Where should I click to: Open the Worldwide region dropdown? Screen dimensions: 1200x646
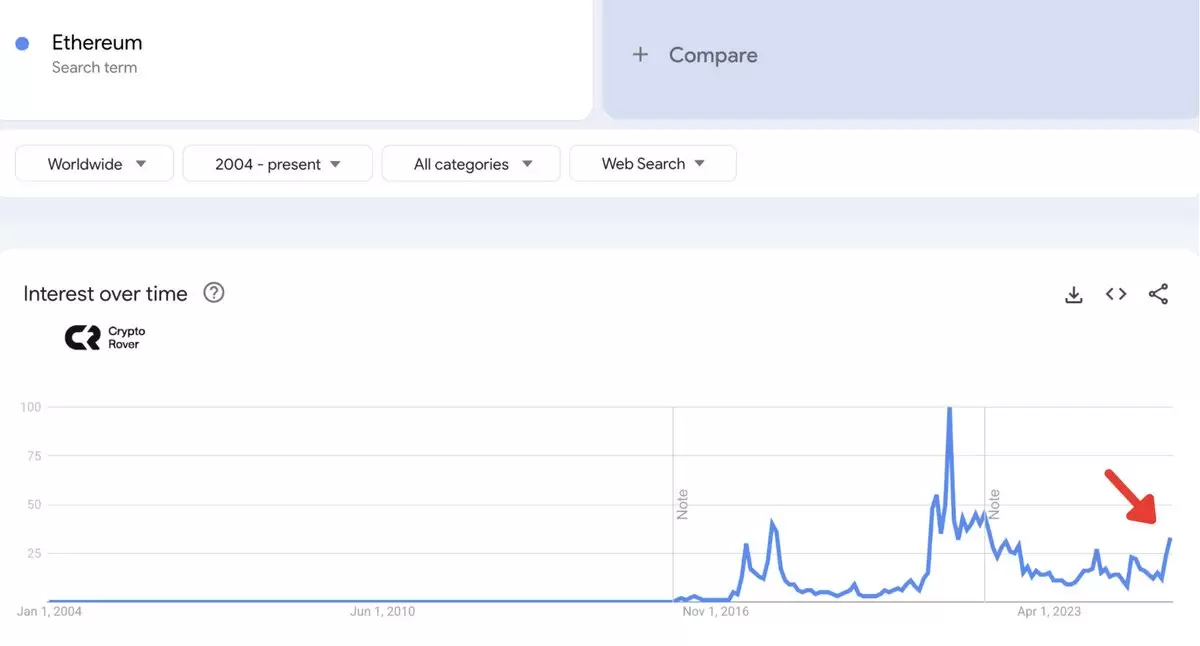pyautogui.click(x=95, y=164)
